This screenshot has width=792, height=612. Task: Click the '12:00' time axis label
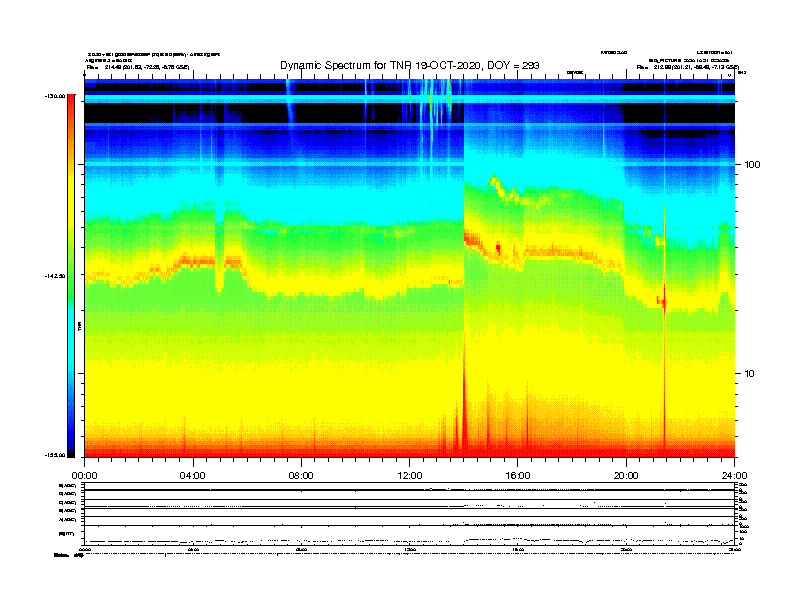(410, 476)
